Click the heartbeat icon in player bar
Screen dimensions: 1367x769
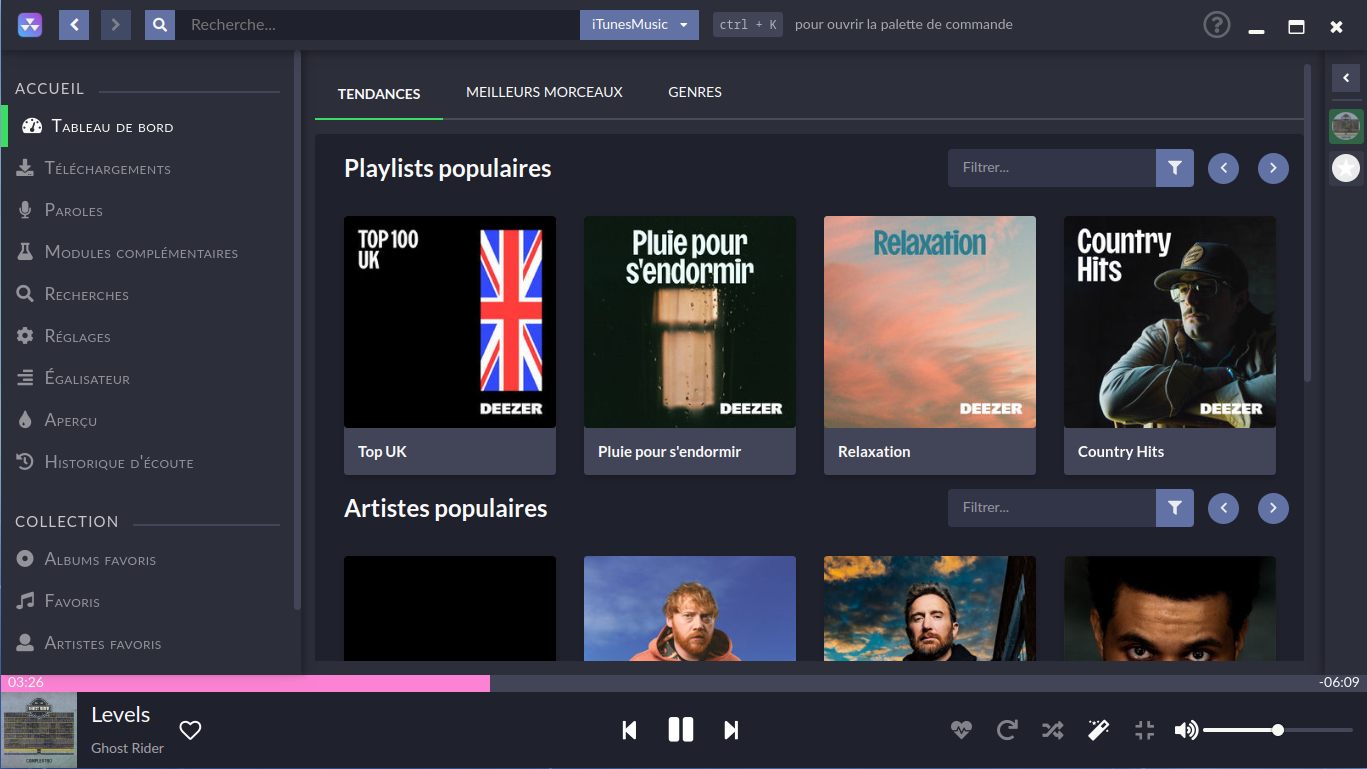click(961, 731)
